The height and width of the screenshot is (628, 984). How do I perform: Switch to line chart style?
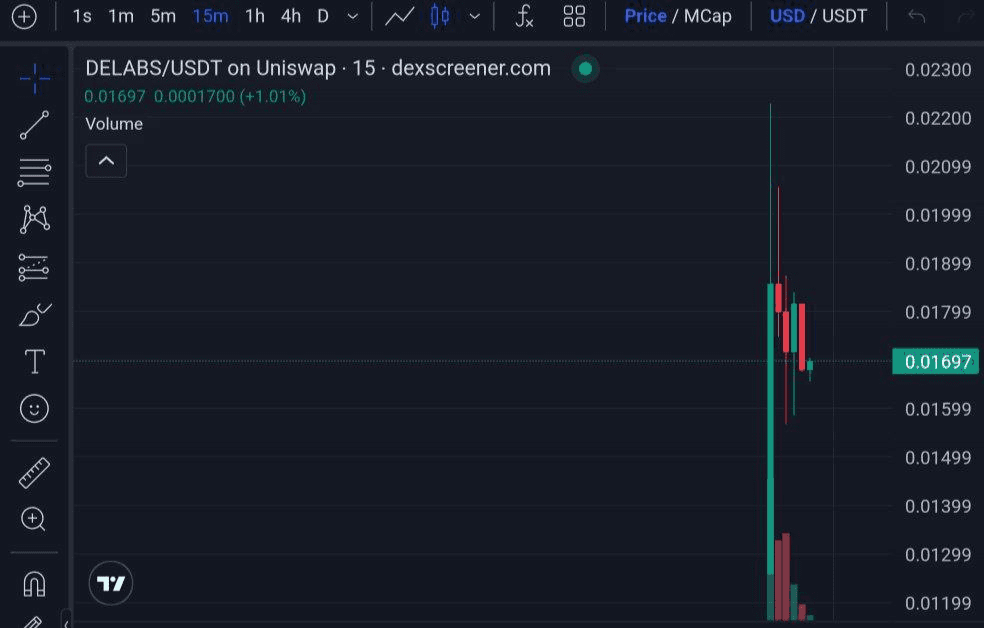[400, 16]
